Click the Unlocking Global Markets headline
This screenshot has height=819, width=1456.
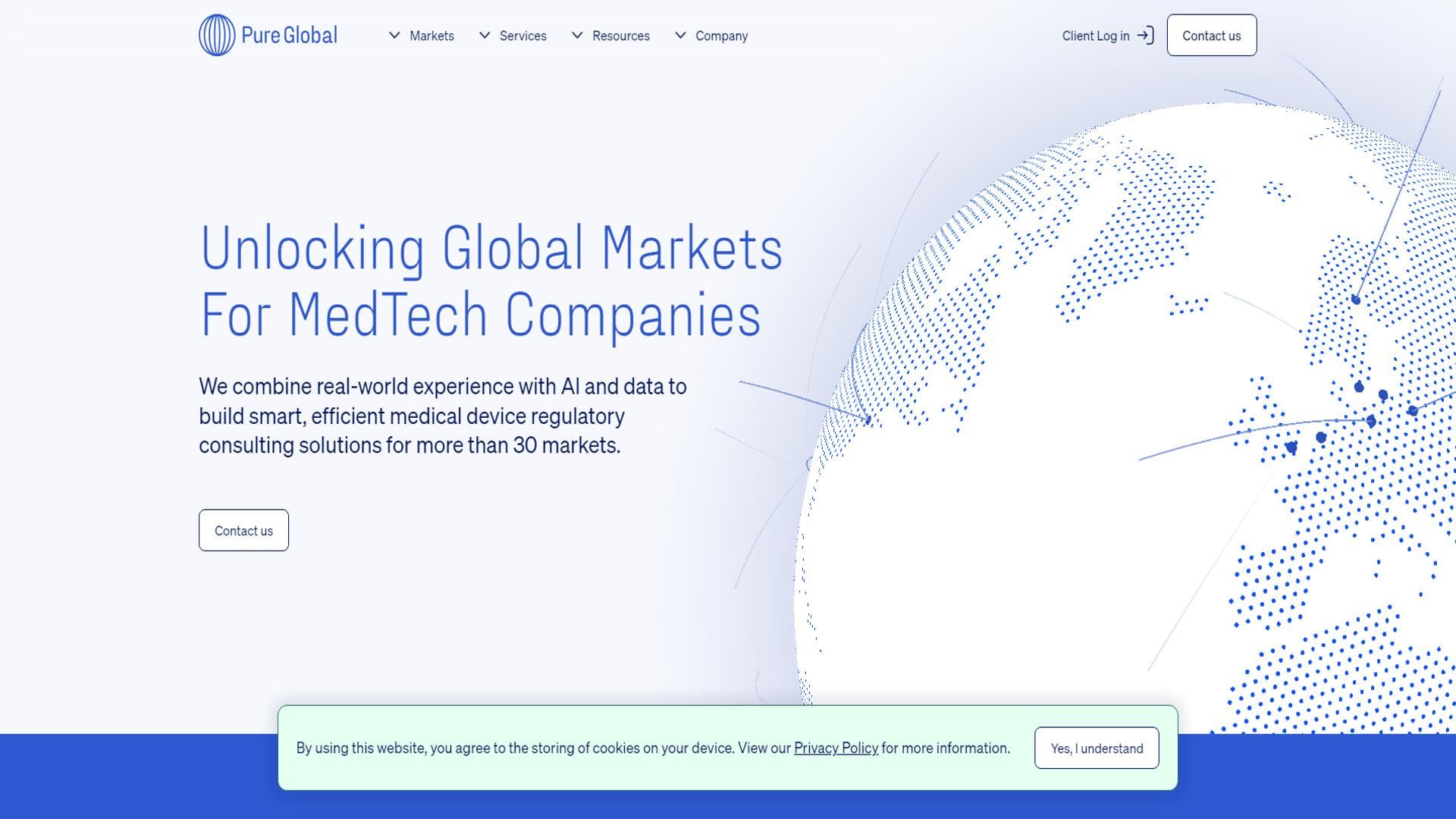pos(491,281)
